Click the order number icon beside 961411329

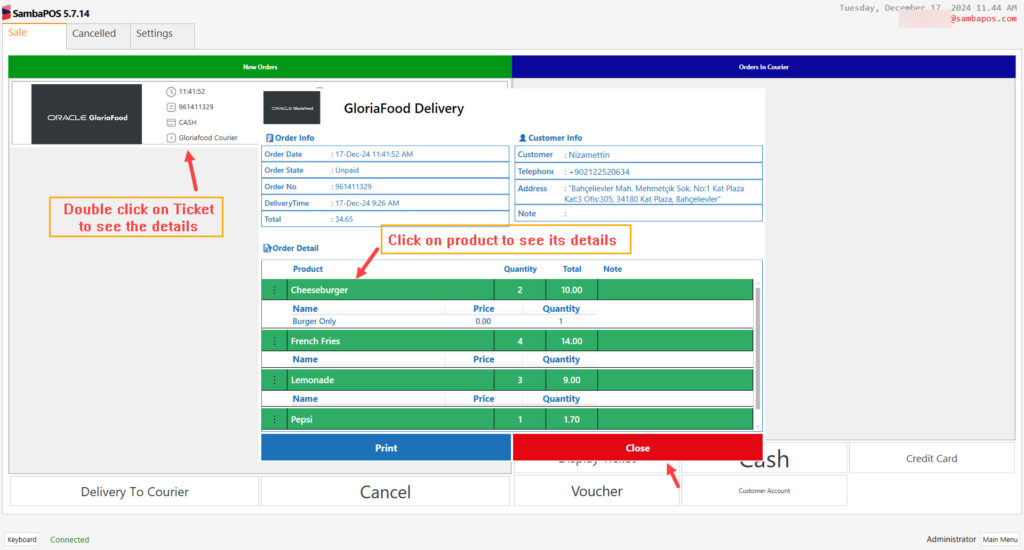tap(171, 107)
